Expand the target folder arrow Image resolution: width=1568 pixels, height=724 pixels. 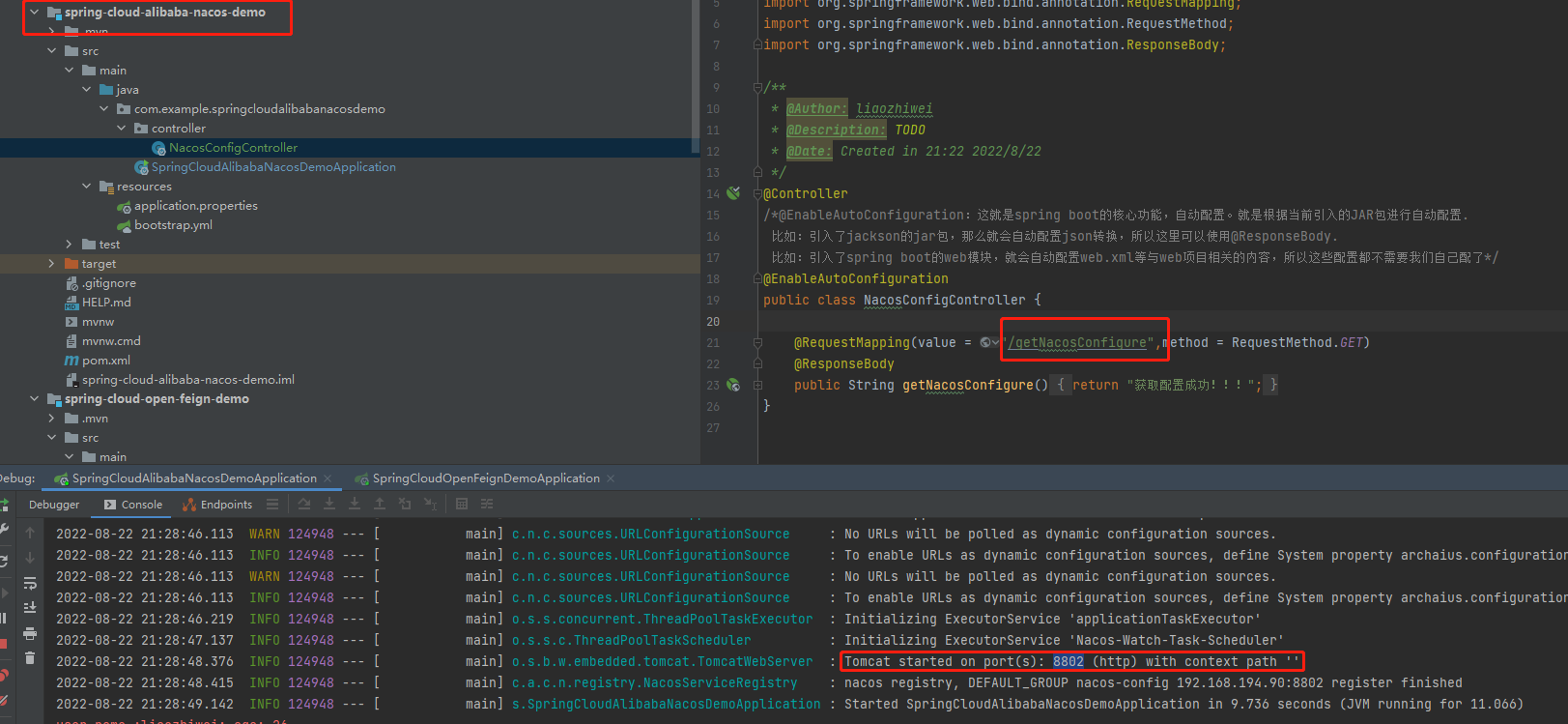(x=52, y=264)
